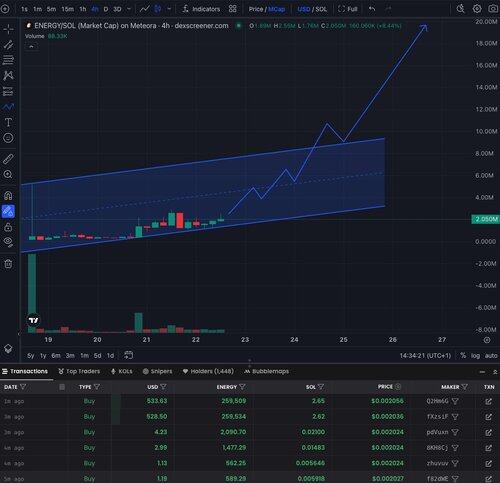Choose the candlestick chart style icon
The image size is (500, 483).
tap(158, 9)
